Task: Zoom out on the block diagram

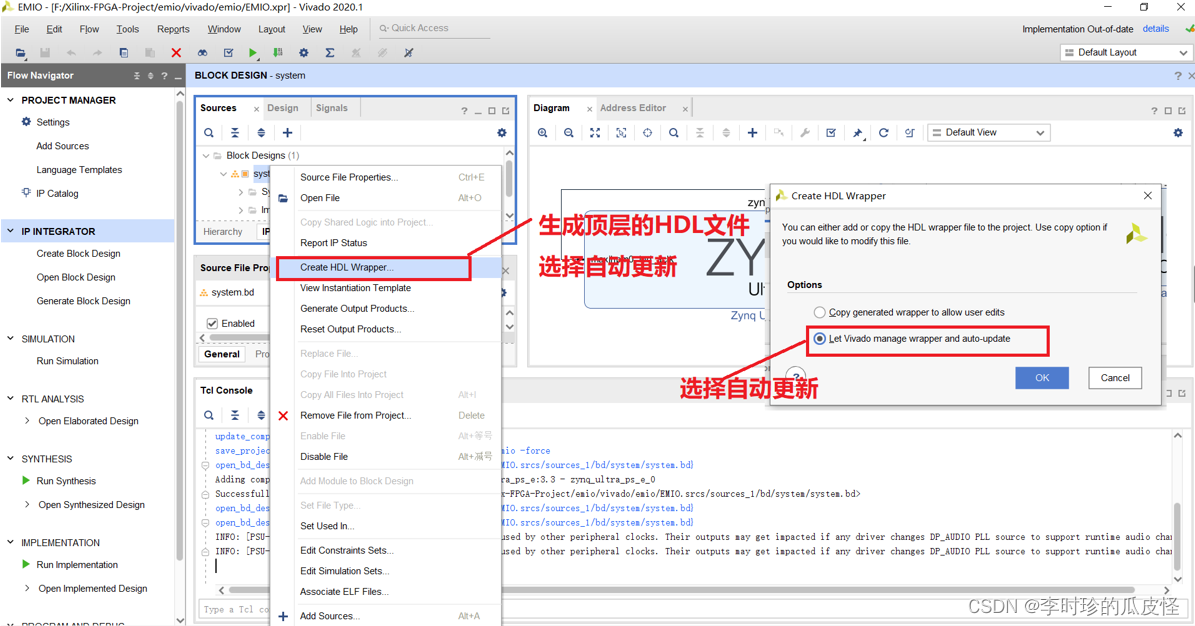Action: [x=569, y=133]
